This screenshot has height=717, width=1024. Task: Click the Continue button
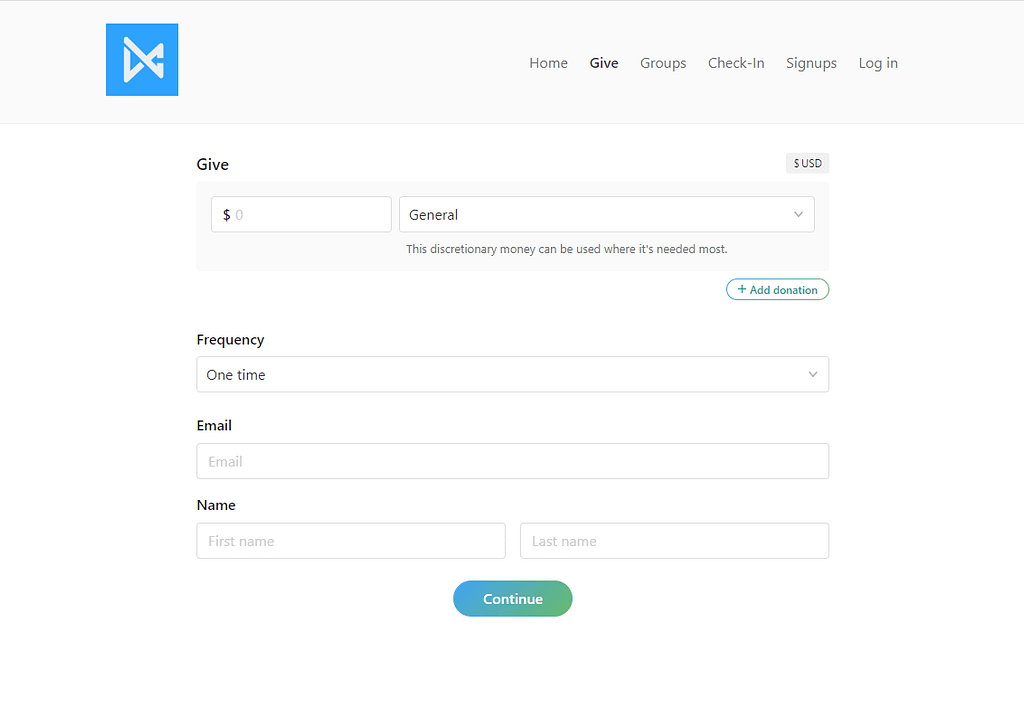click(513, 599)
